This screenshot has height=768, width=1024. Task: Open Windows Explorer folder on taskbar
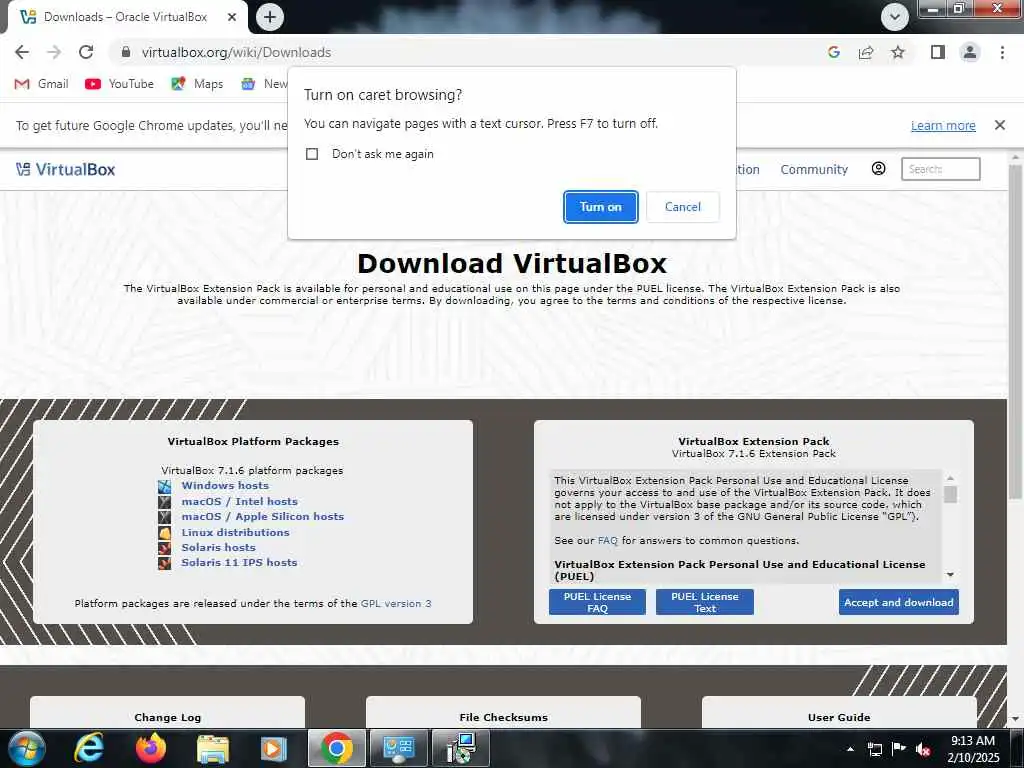click(x=213, y=748)
